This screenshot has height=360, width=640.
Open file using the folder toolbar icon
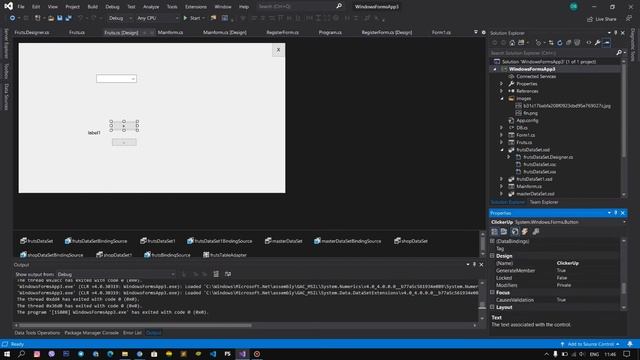51,18
